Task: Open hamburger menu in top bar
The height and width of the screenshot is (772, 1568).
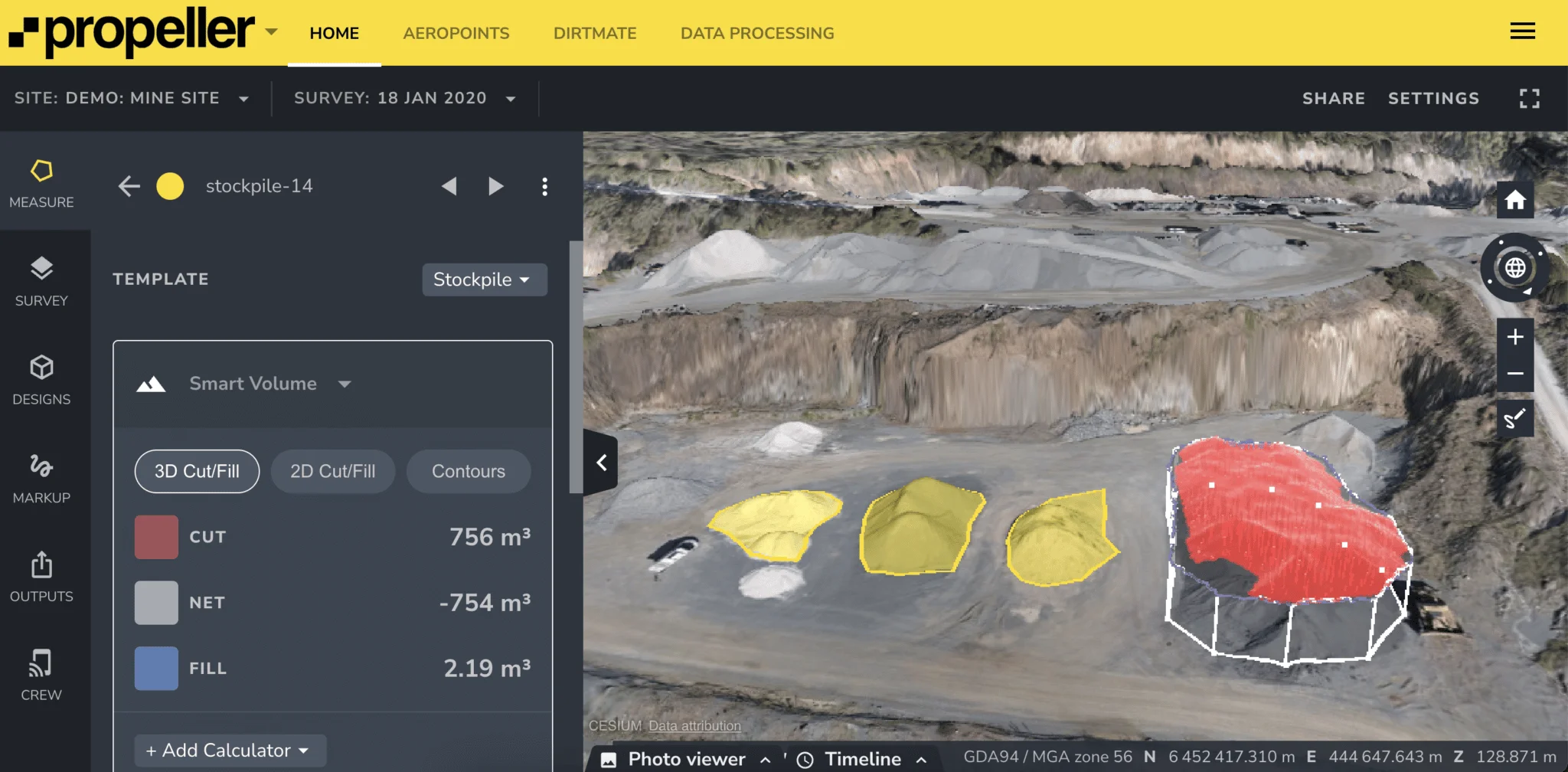Action: 1522,31
